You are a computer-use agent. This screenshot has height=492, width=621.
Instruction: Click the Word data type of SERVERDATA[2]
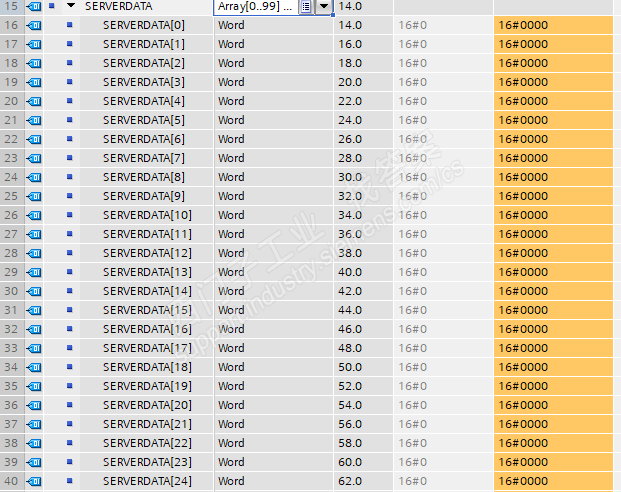[x=231, y=63]
